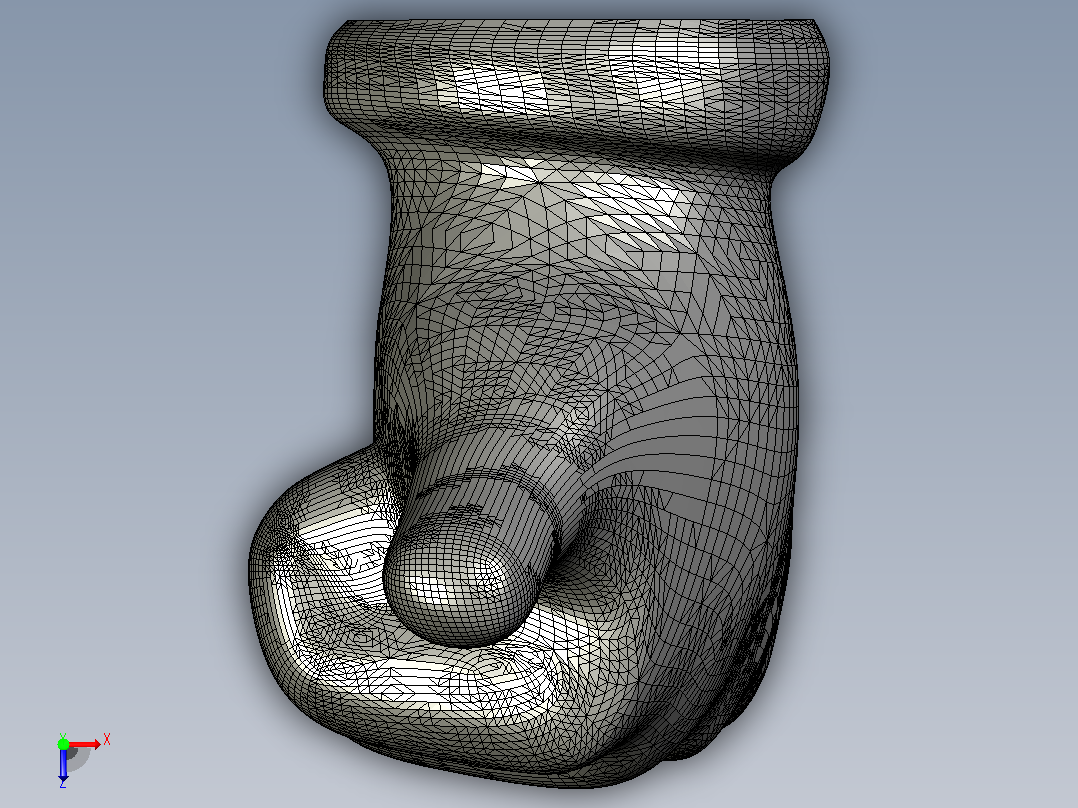
Task: Select the red X label text on triad
Action: tap(107, 740)
